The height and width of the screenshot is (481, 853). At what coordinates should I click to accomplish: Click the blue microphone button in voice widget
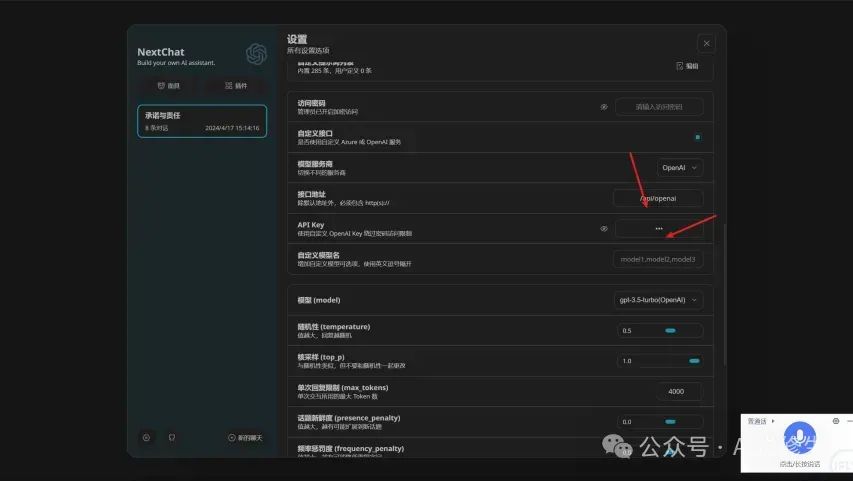coord(799,439)
